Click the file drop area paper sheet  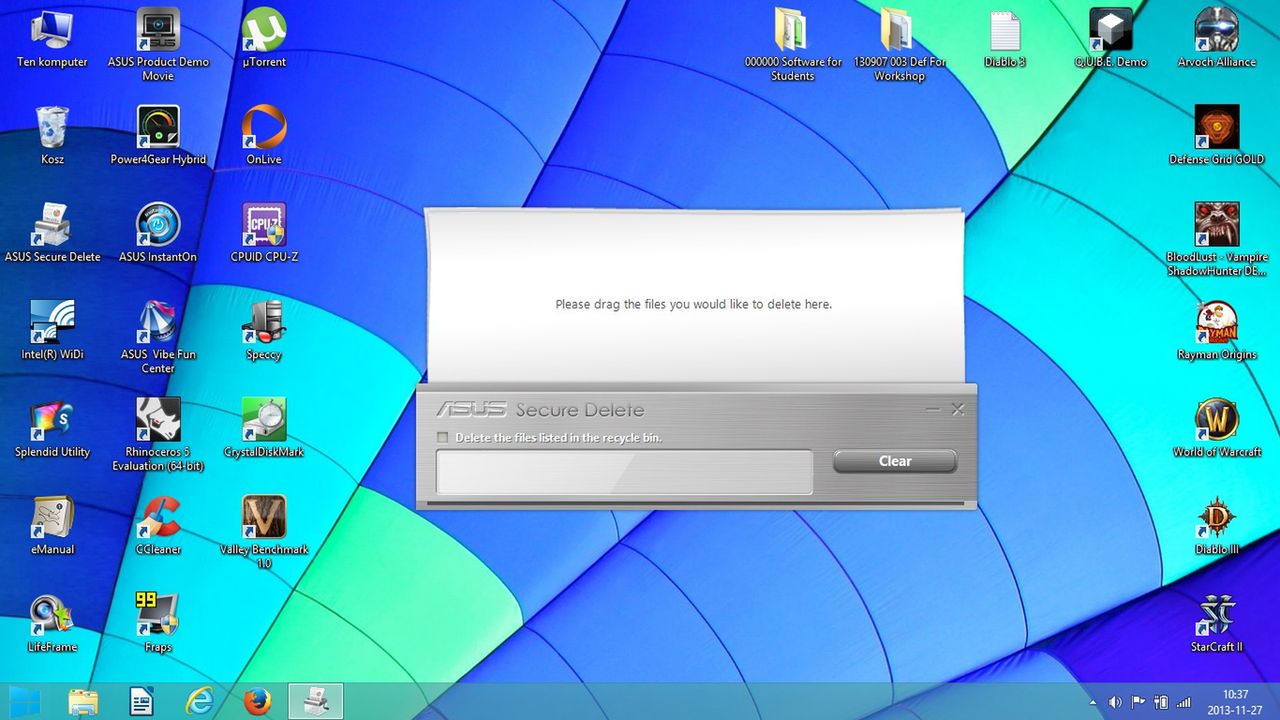point(695,295)
